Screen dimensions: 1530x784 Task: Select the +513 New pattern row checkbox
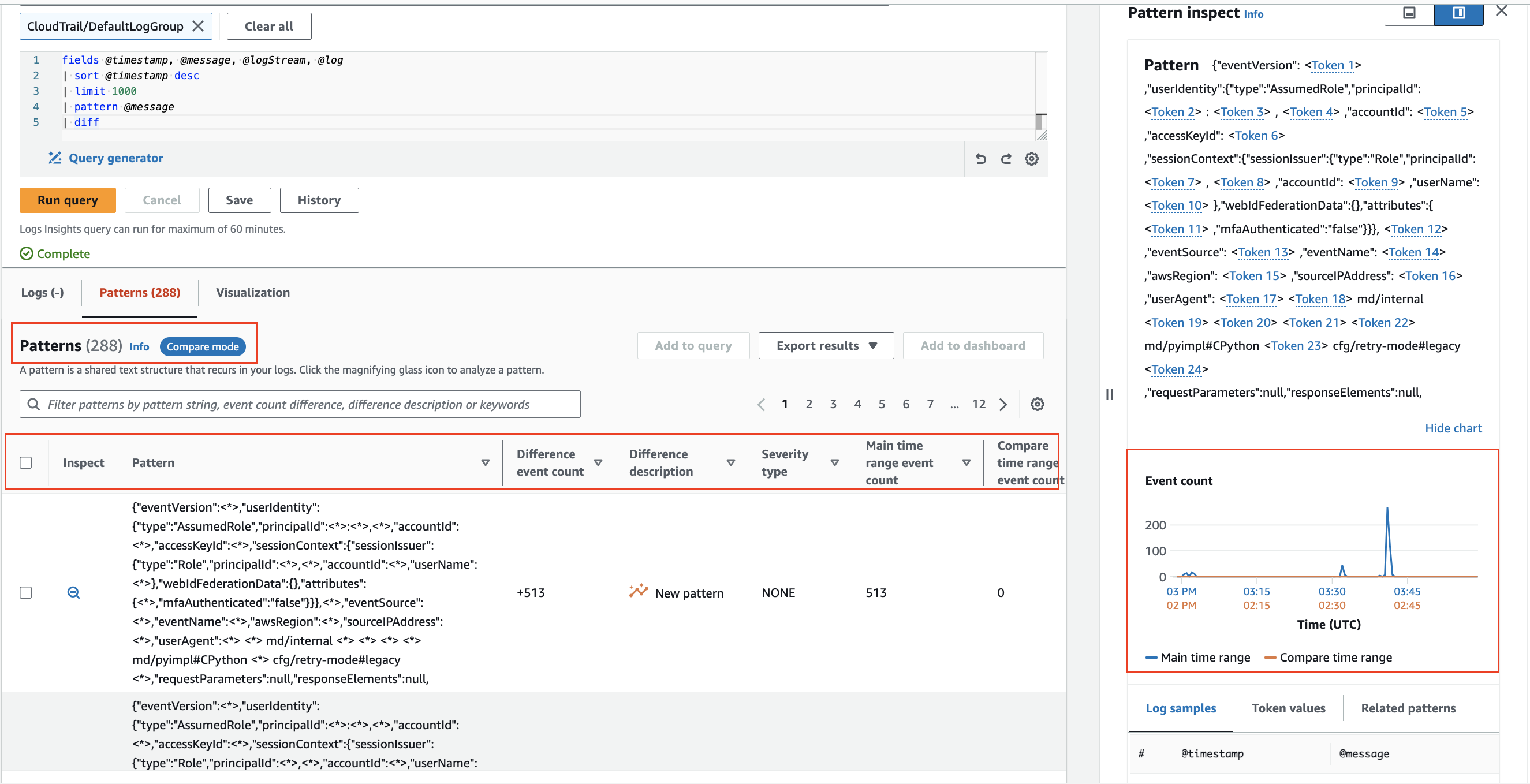coord(25,593)
